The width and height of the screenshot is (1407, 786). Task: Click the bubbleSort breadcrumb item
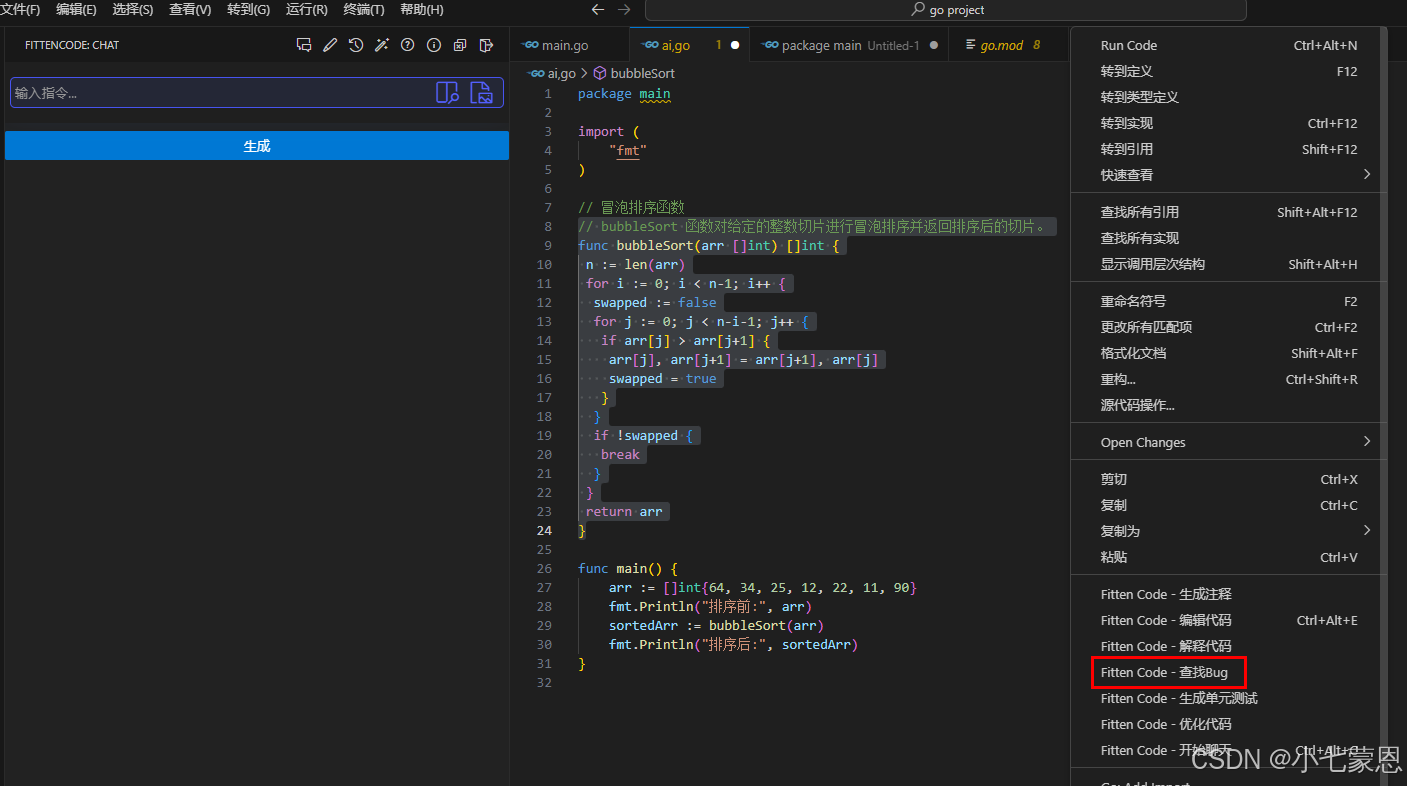(x=642, y=73)
